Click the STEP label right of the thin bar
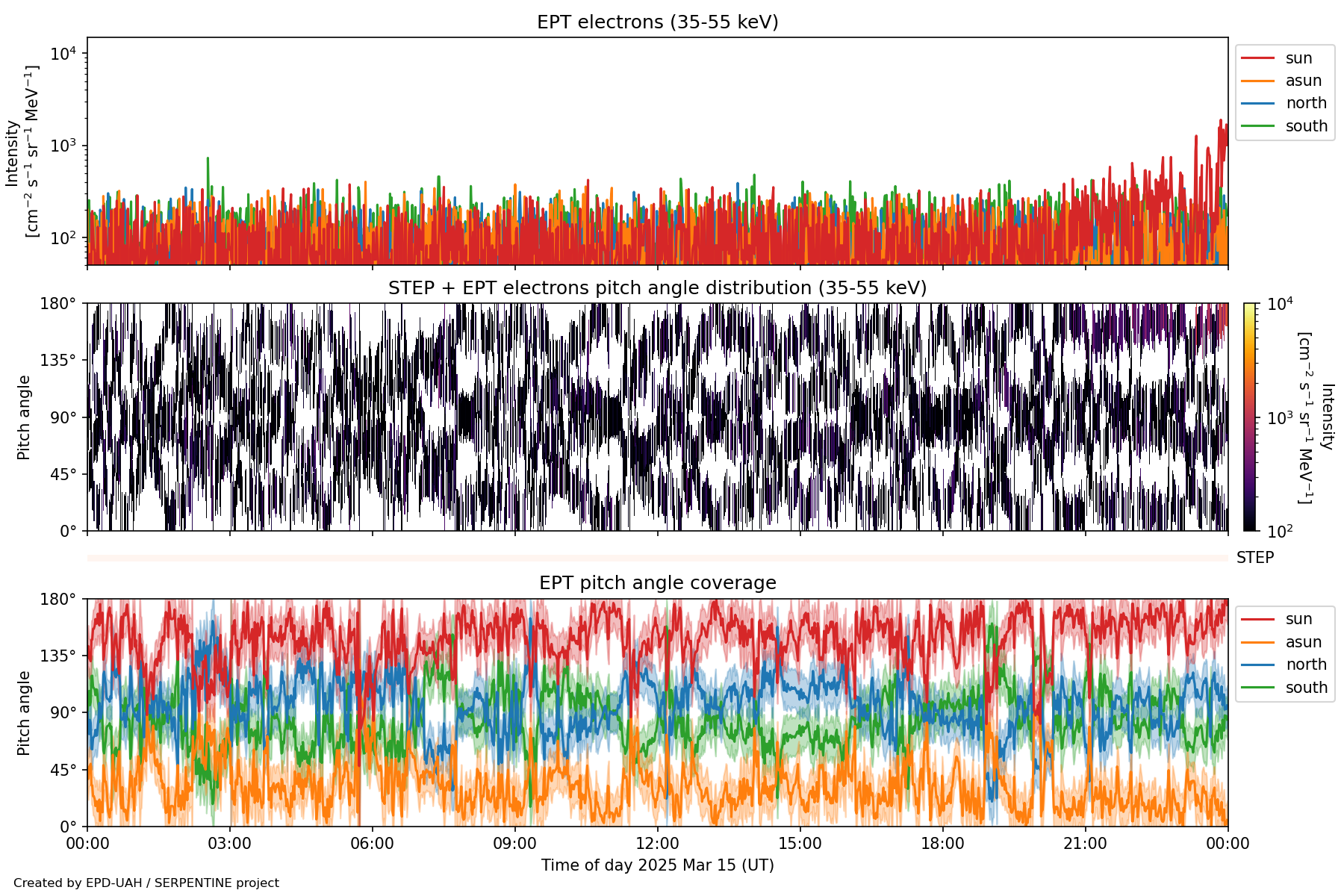Image resolution: width=1344 pixels, height=896 pixels. click(x=1255, y=558)
